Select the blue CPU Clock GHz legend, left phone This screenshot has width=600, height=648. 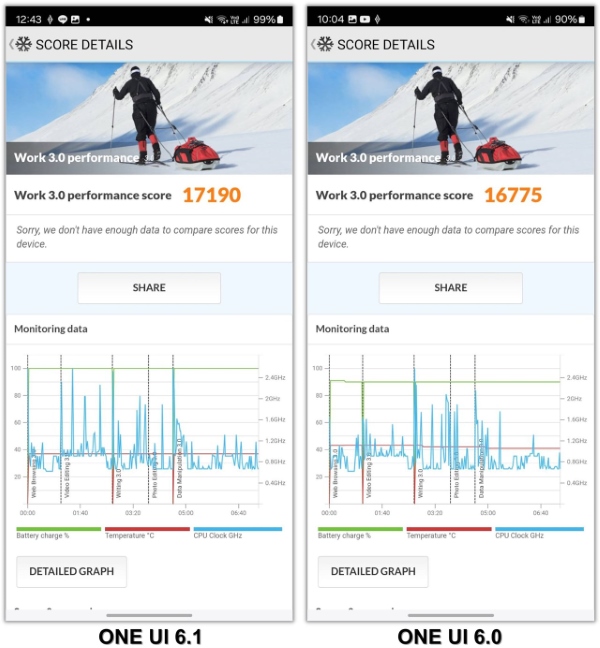[237, 531]
